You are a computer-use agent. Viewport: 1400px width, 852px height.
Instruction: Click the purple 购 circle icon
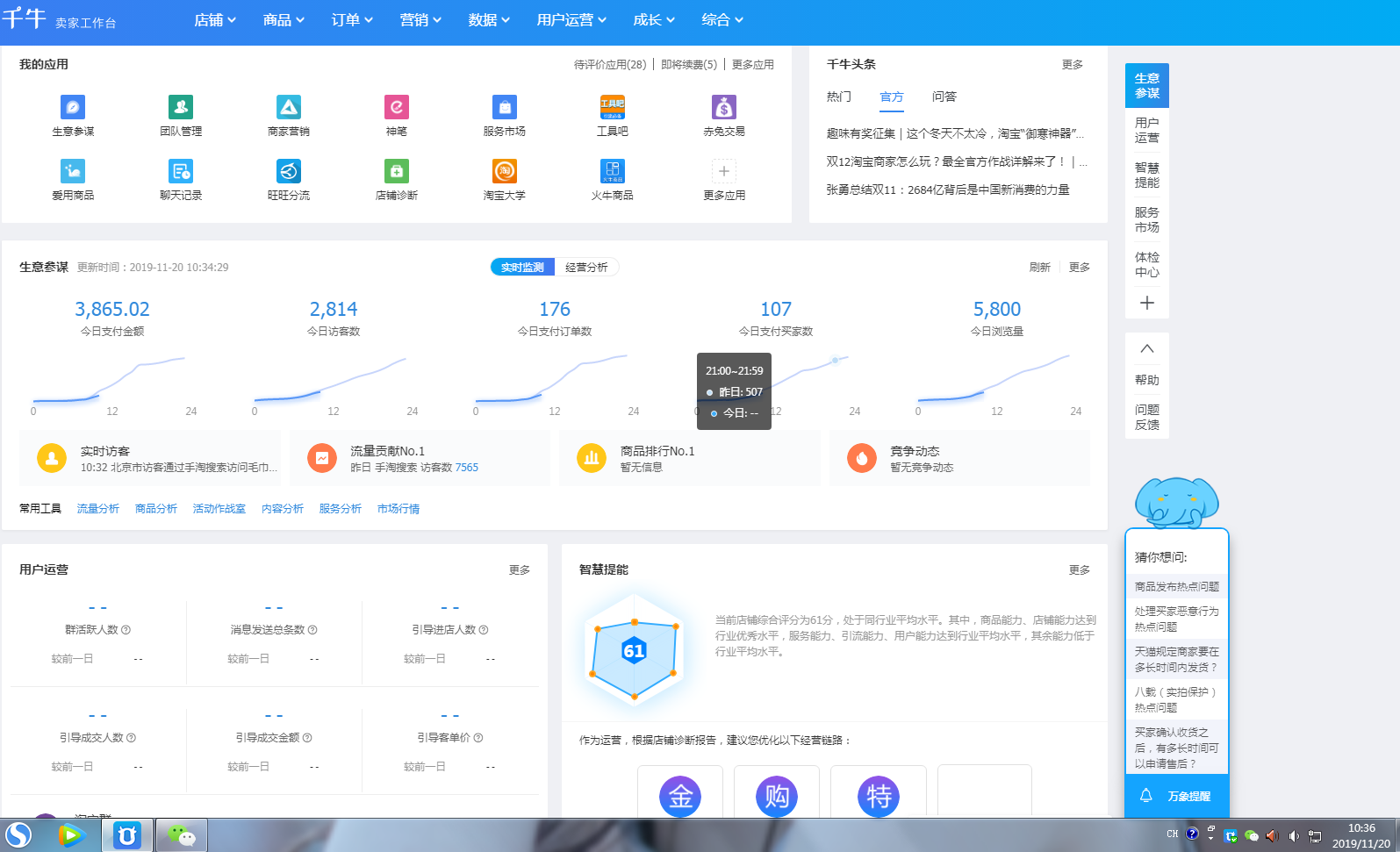(777, 797)
